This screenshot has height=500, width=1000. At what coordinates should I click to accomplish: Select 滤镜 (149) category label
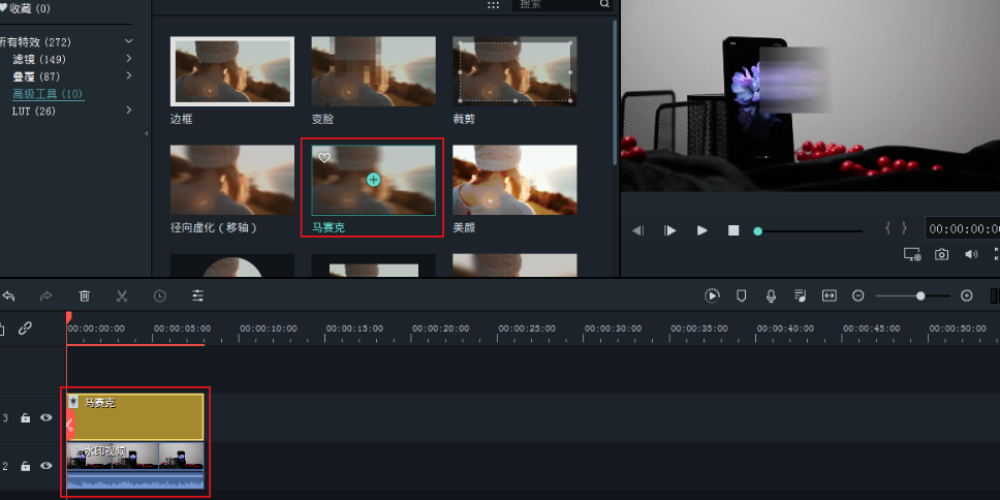click(x=39, y=59)
